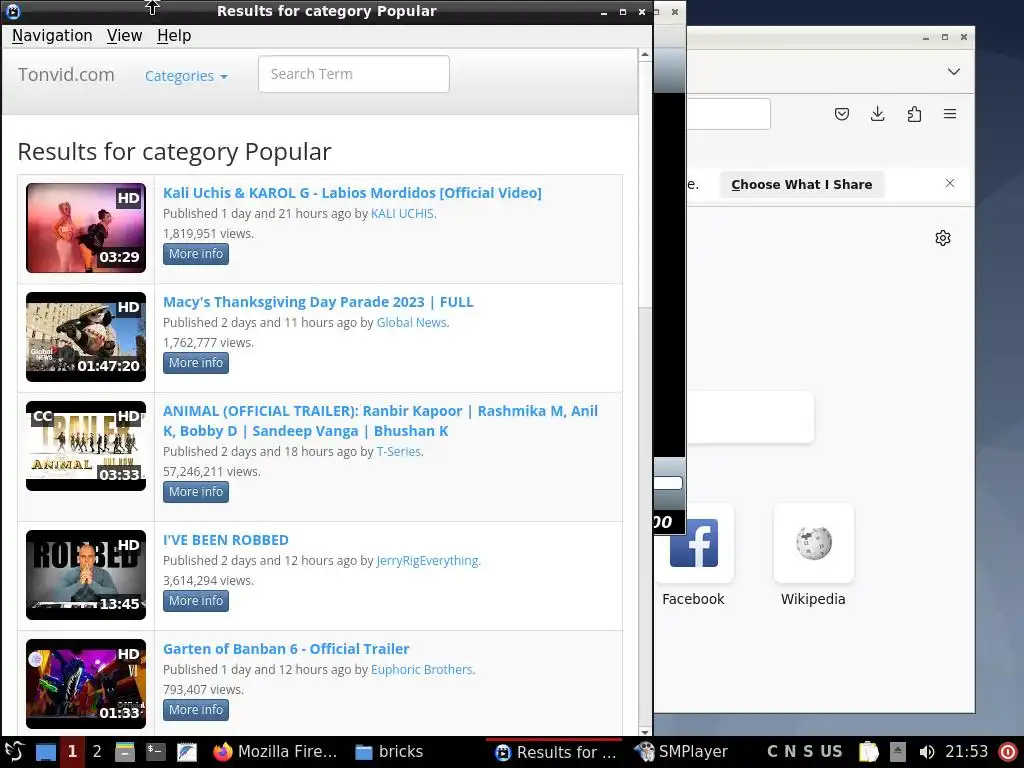Image resolution: width=1024 pixels, height=768 pixels.
Task: Click the removable media eject tray icon
Action: click(x=897, y=752)
